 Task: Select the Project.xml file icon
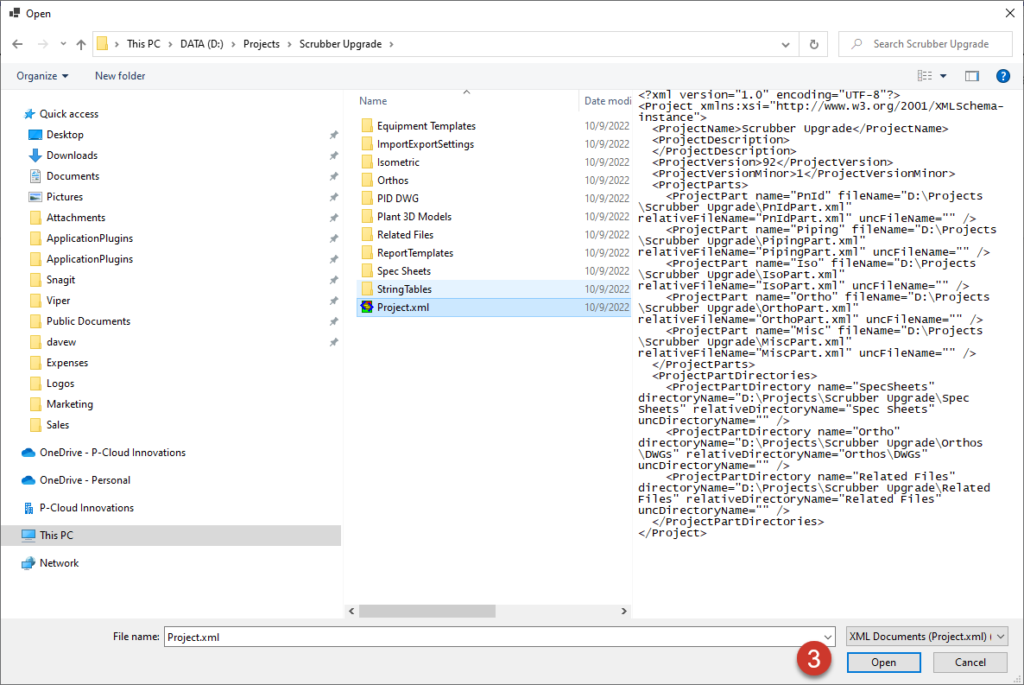[x=366, y=308]
